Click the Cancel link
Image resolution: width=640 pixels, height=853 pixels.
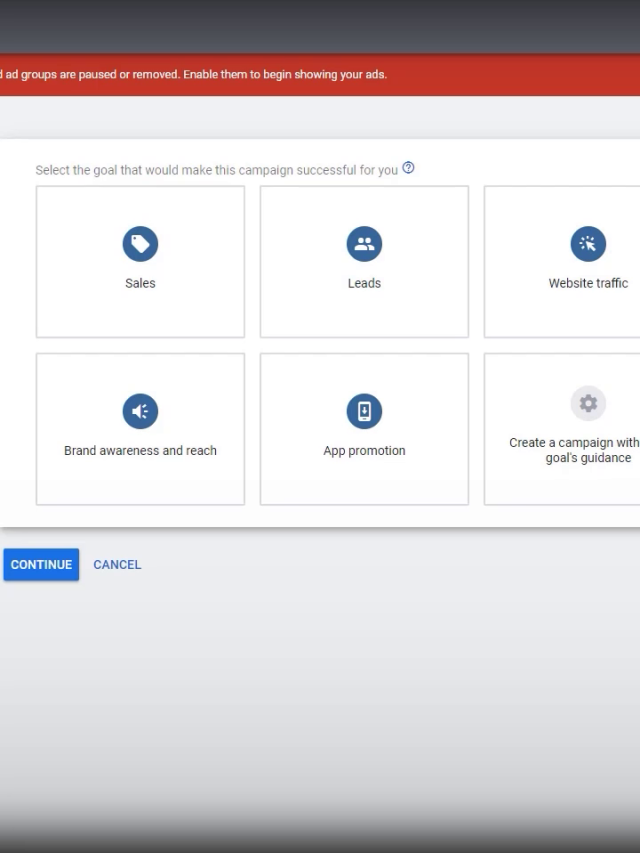[x=117, y=565]
